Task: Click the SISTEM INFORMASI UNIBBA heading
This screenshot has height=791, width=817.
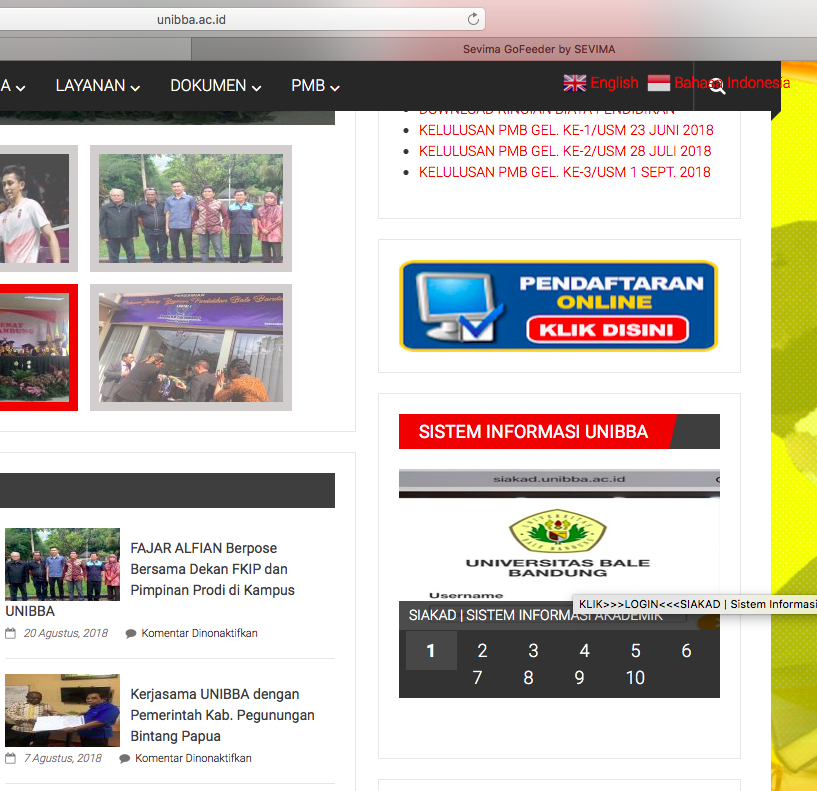Action: [533, 431]
